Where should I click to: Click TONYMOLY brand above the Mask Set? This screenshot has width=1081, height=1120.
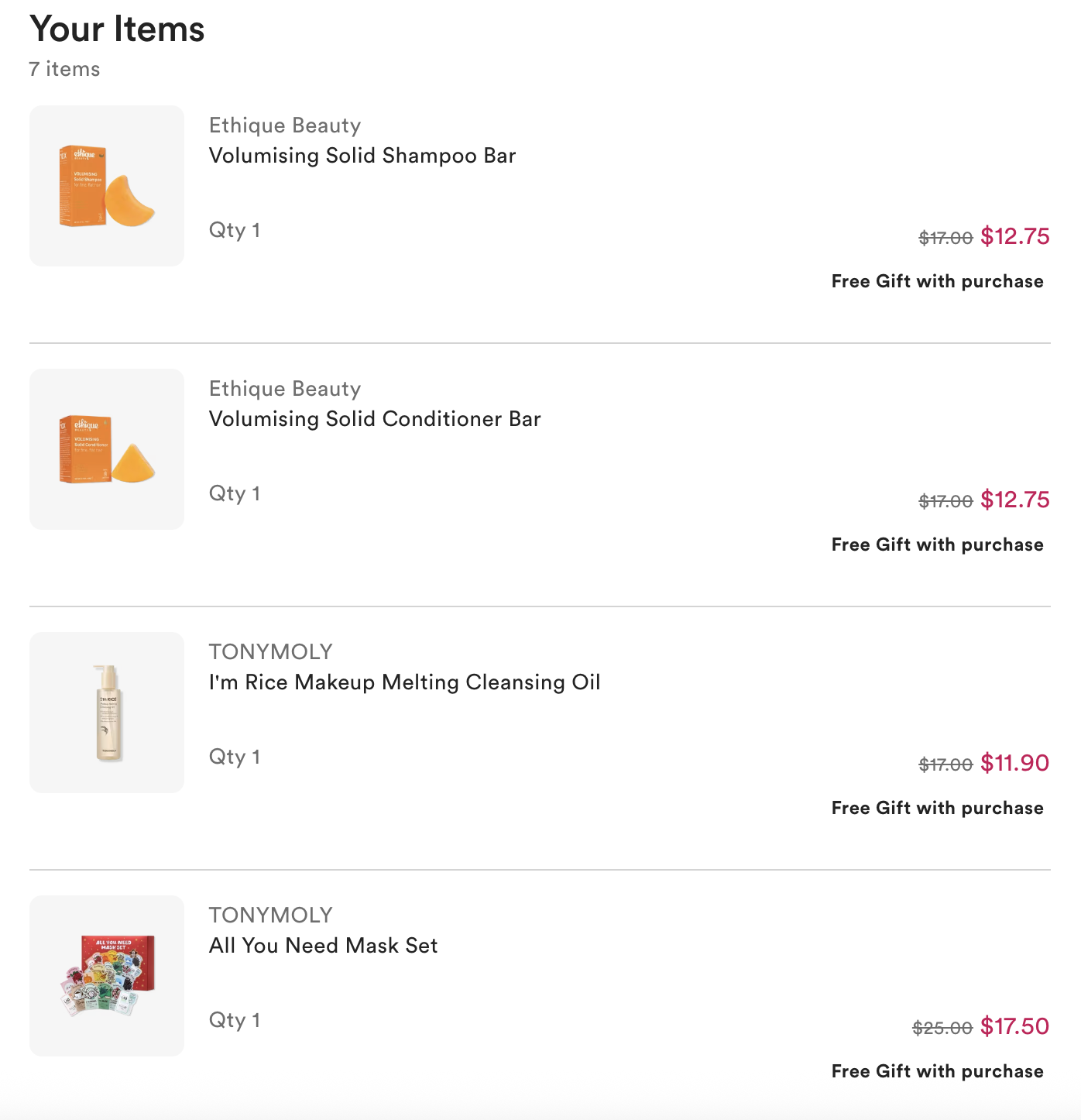tap(270, 916)
